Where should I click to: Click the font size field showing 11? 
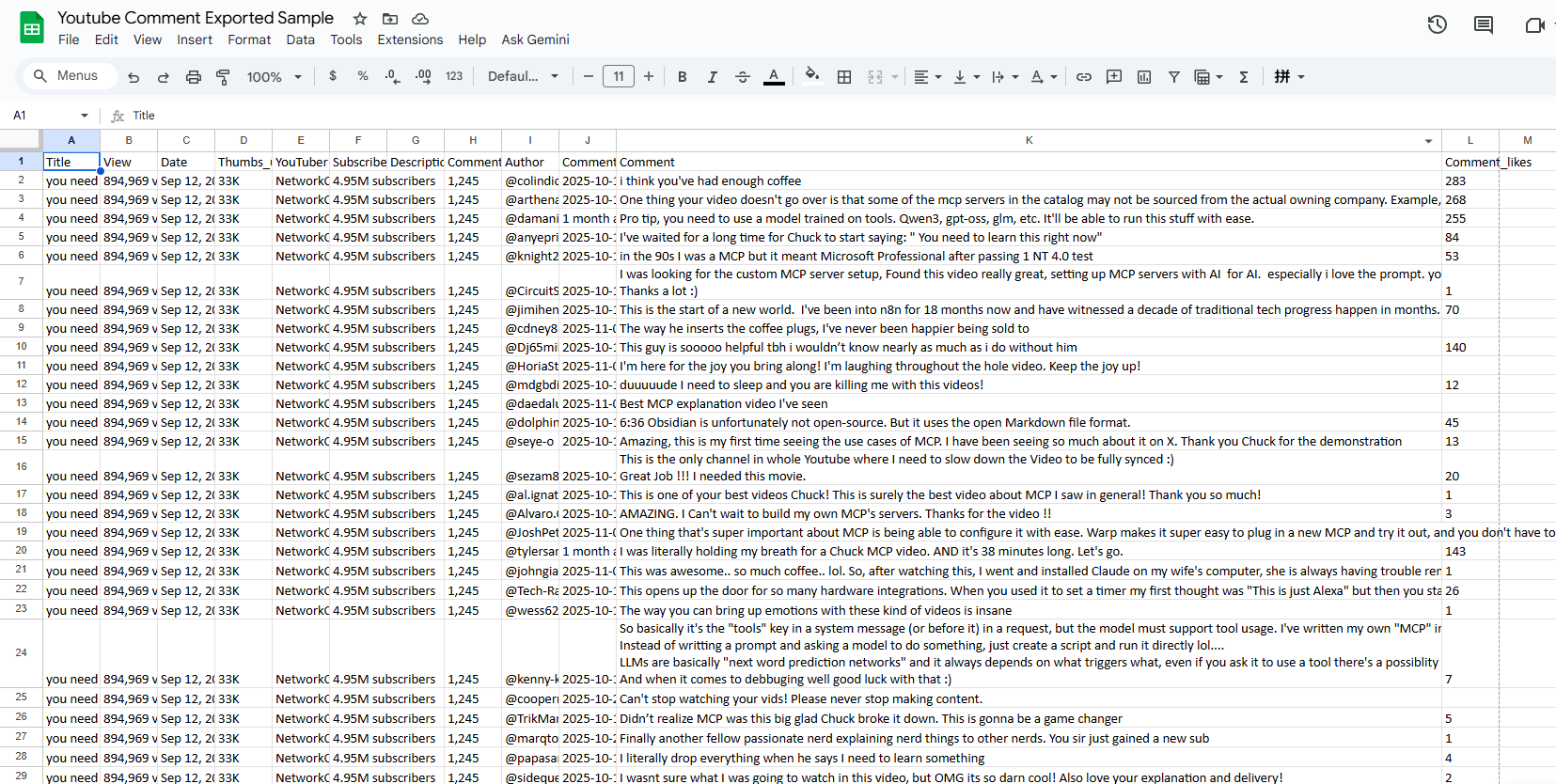point(619,76)
